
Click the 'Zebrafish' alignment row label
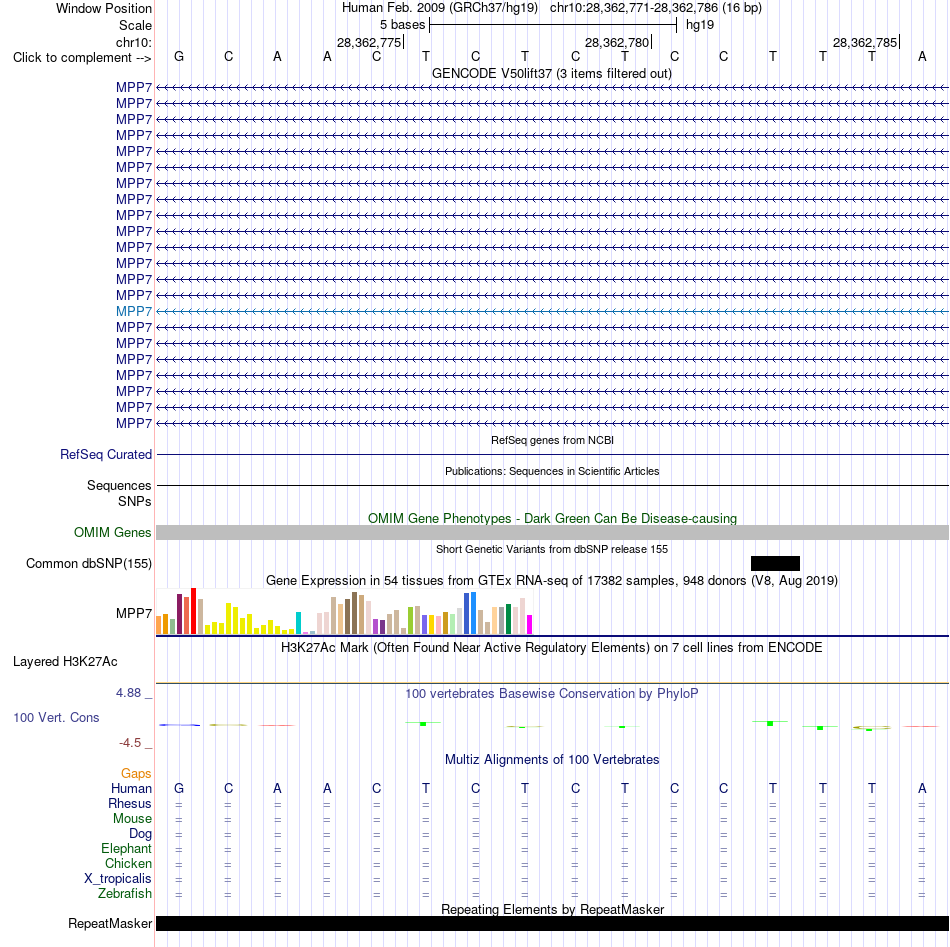click(x=125, y=894)
